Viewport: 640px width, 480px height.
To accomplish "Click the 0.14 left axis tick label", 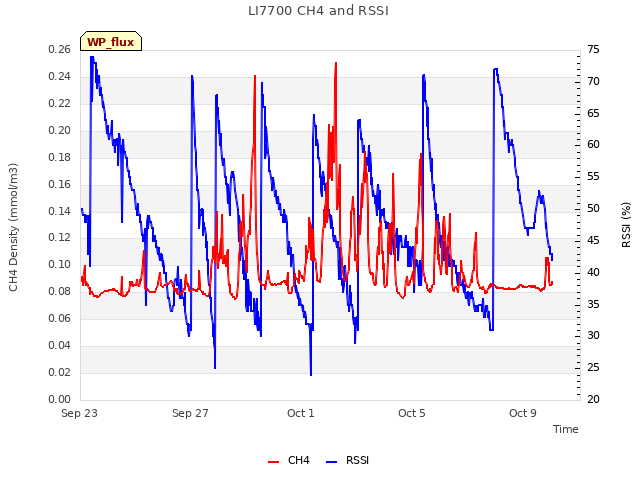I will coord(60,211).
